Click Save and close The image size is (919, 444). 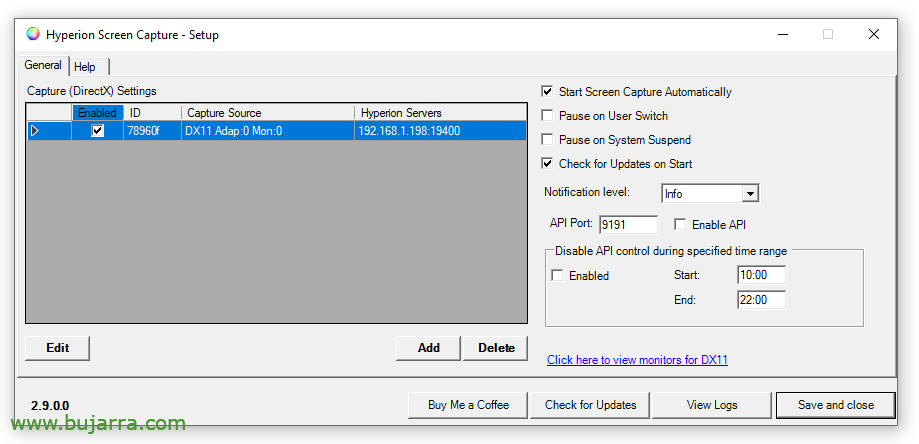(836, 405)
